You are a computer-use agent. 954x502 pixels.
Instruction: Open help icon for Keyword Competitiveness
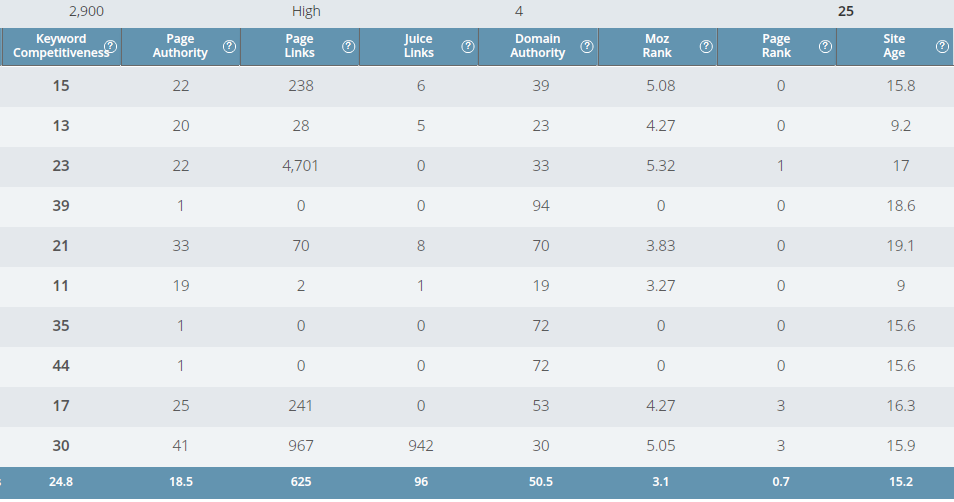click(110, 46)
